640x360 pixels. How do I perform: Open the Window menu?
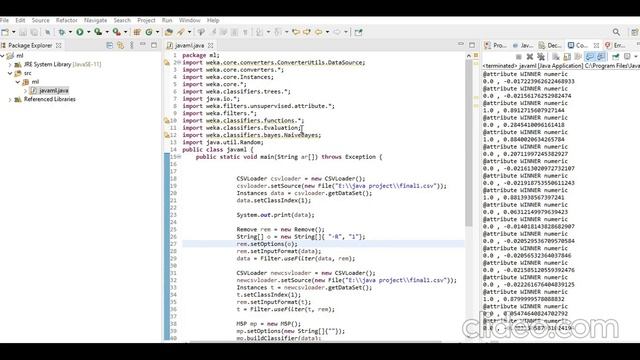[x=190, y=20]
